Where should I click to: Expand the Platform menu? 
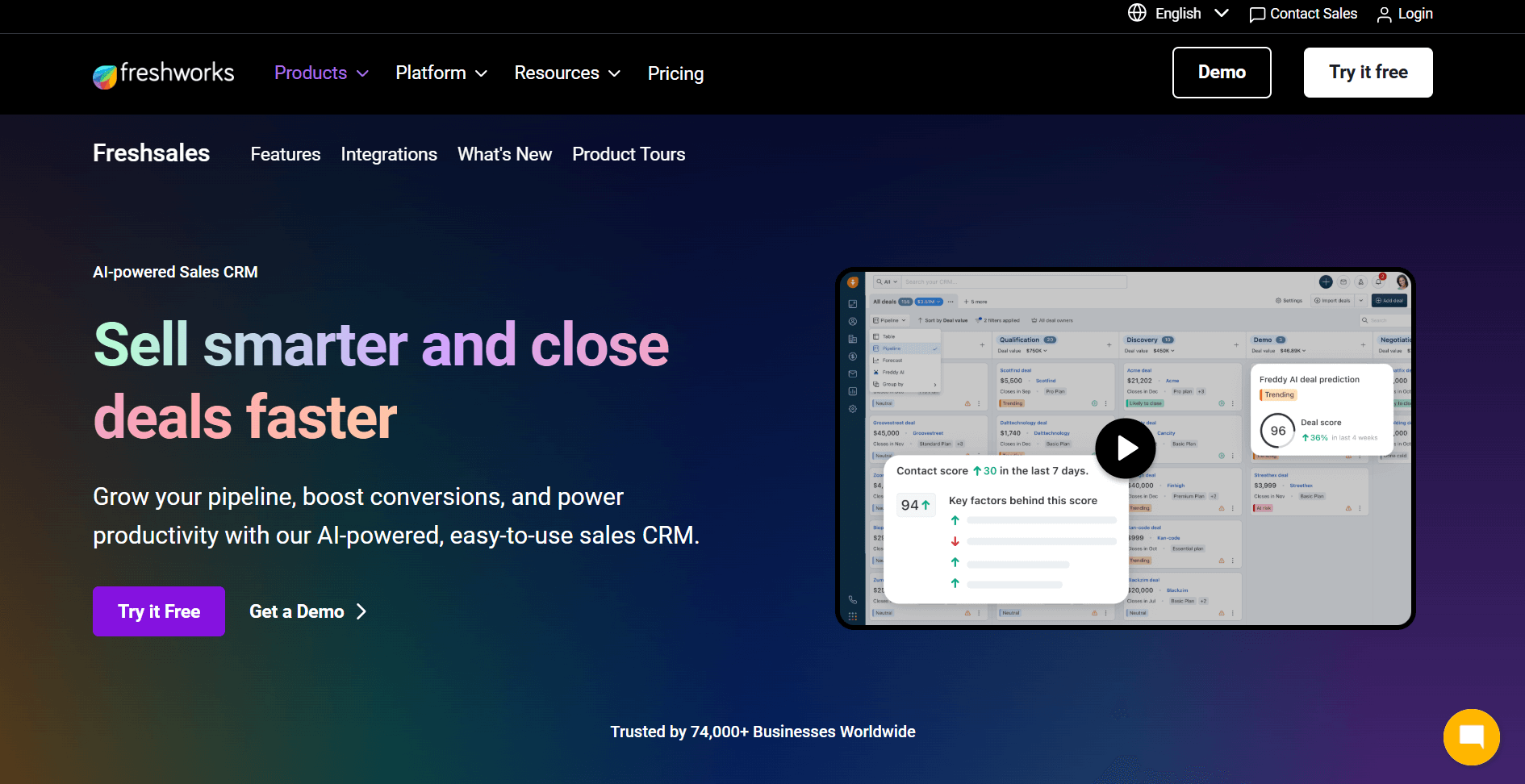pyautogui.click(x=441, y=73)
